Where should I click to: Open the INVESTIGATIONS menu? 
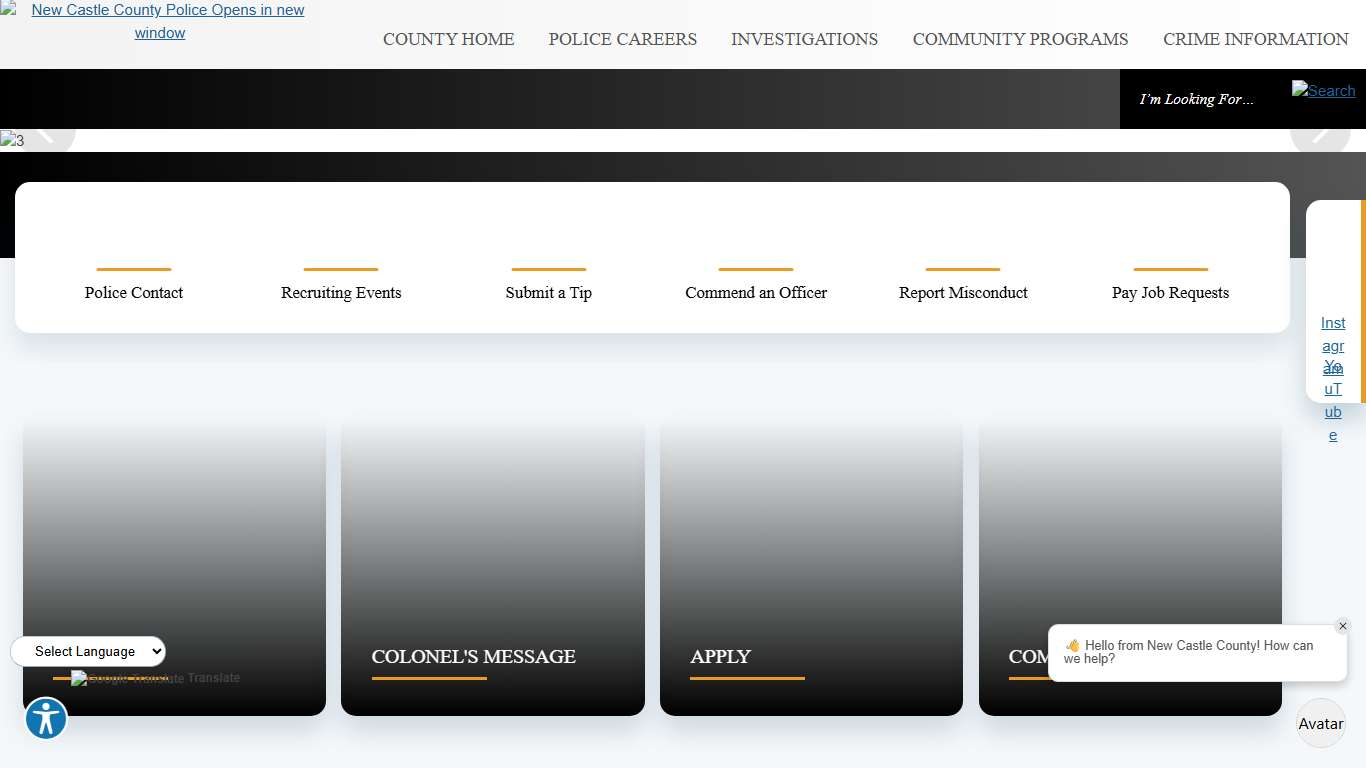pyautogui.click(x=804, y=39)
